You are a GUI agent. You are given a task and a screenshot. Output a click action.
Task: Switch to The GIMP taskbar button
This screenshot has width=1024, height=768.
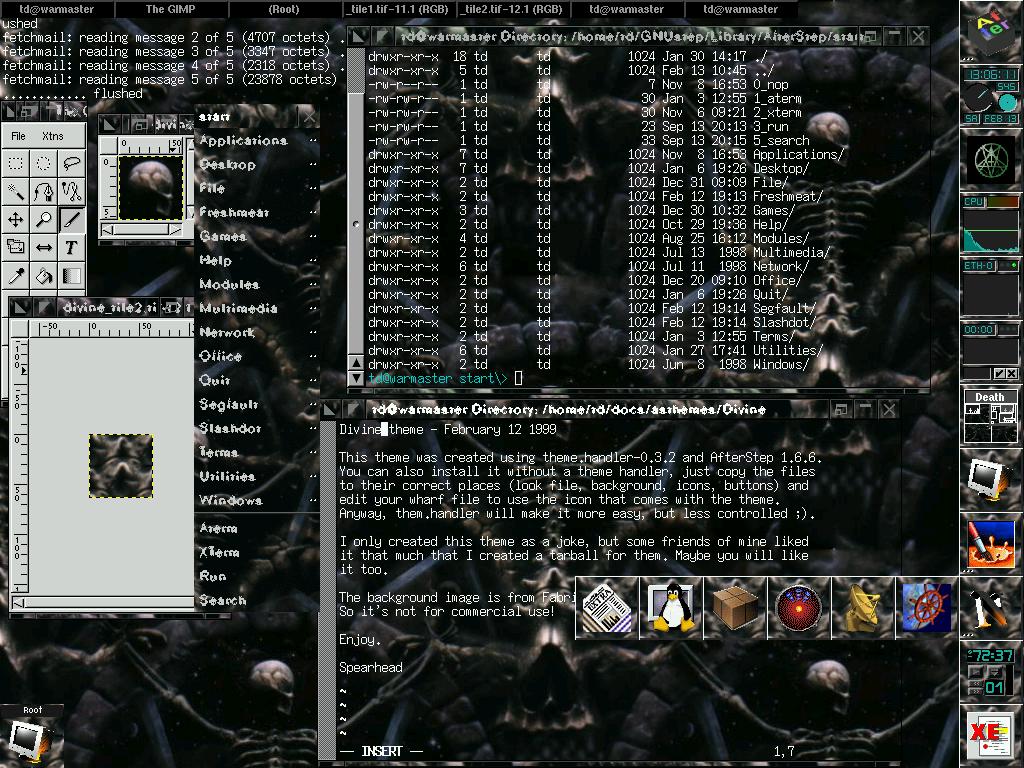click(171, 9)
